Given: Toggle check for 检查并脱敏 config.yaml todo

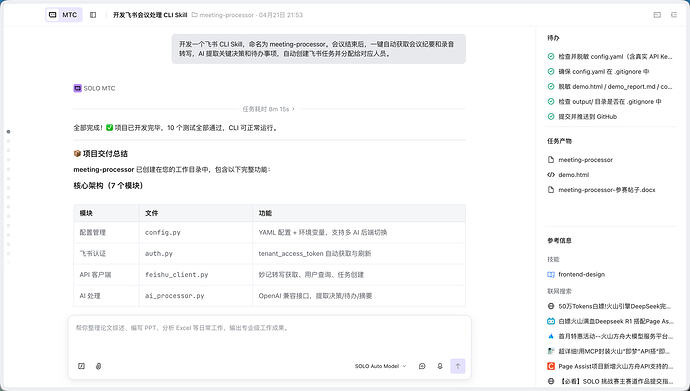Looking at the screenshot, I should click(x=551, y=56).
